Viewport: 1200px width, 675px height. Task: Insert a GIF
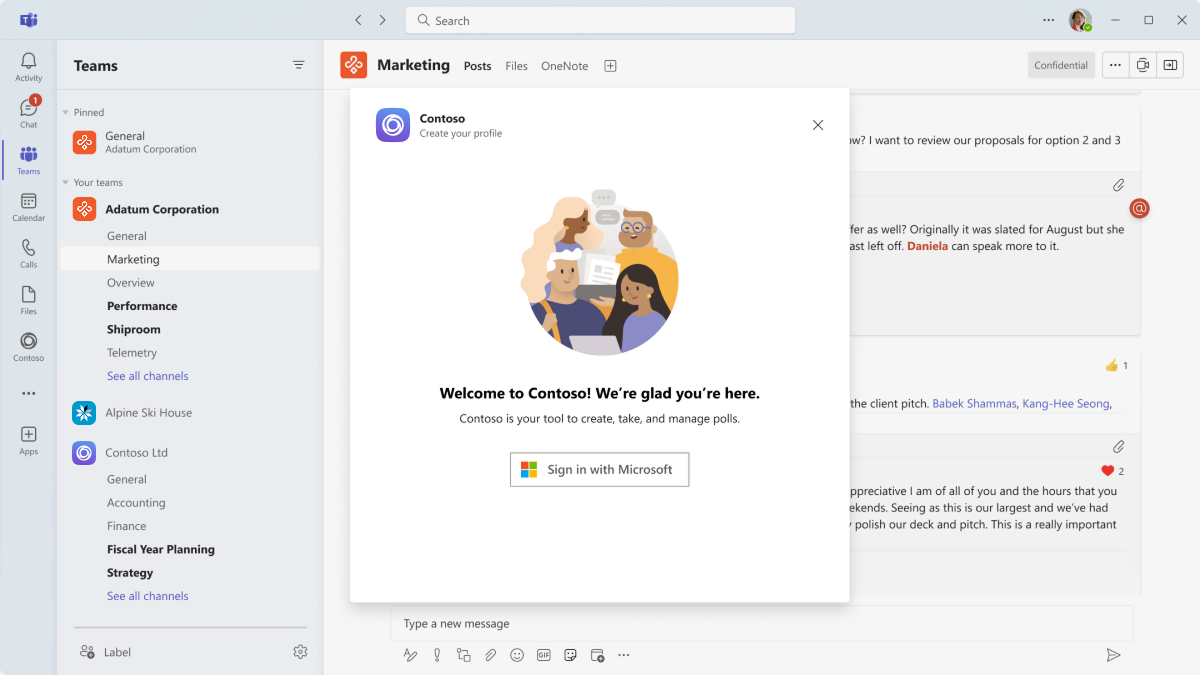(544, 655)
